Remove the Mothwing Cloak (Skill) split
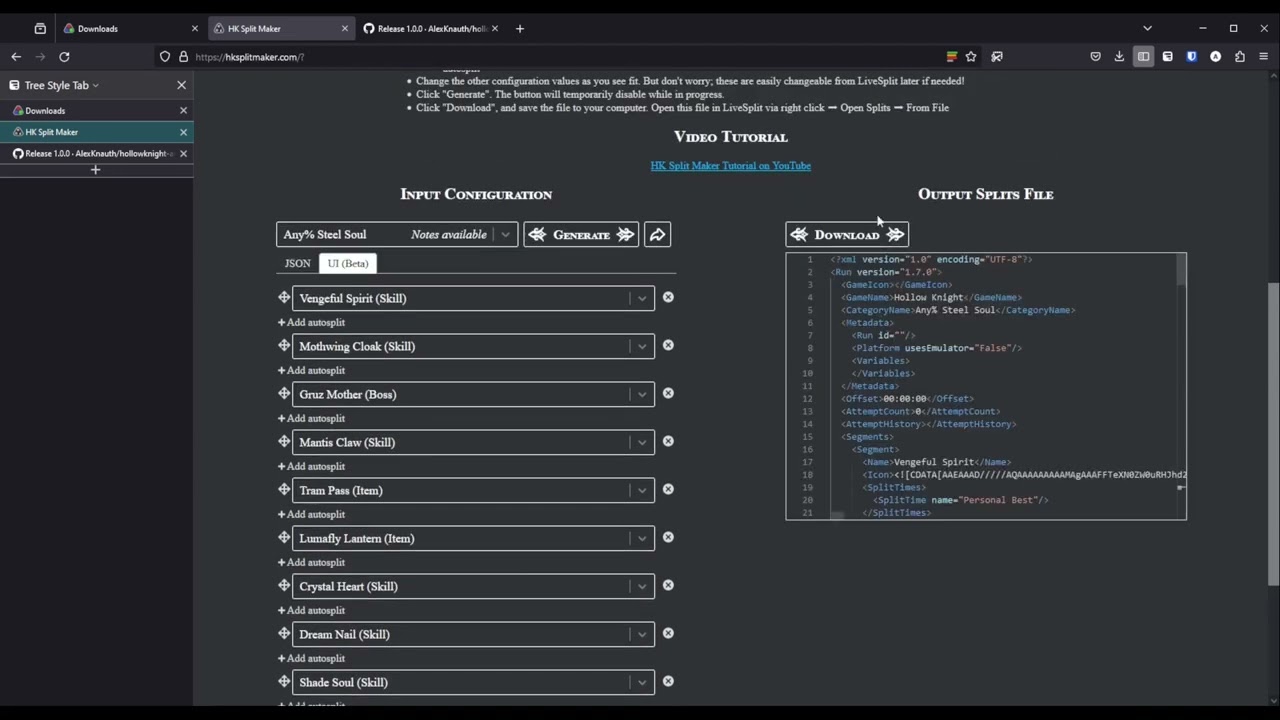The width and height of the screenshot is (1280, 720). pos(668,345)
